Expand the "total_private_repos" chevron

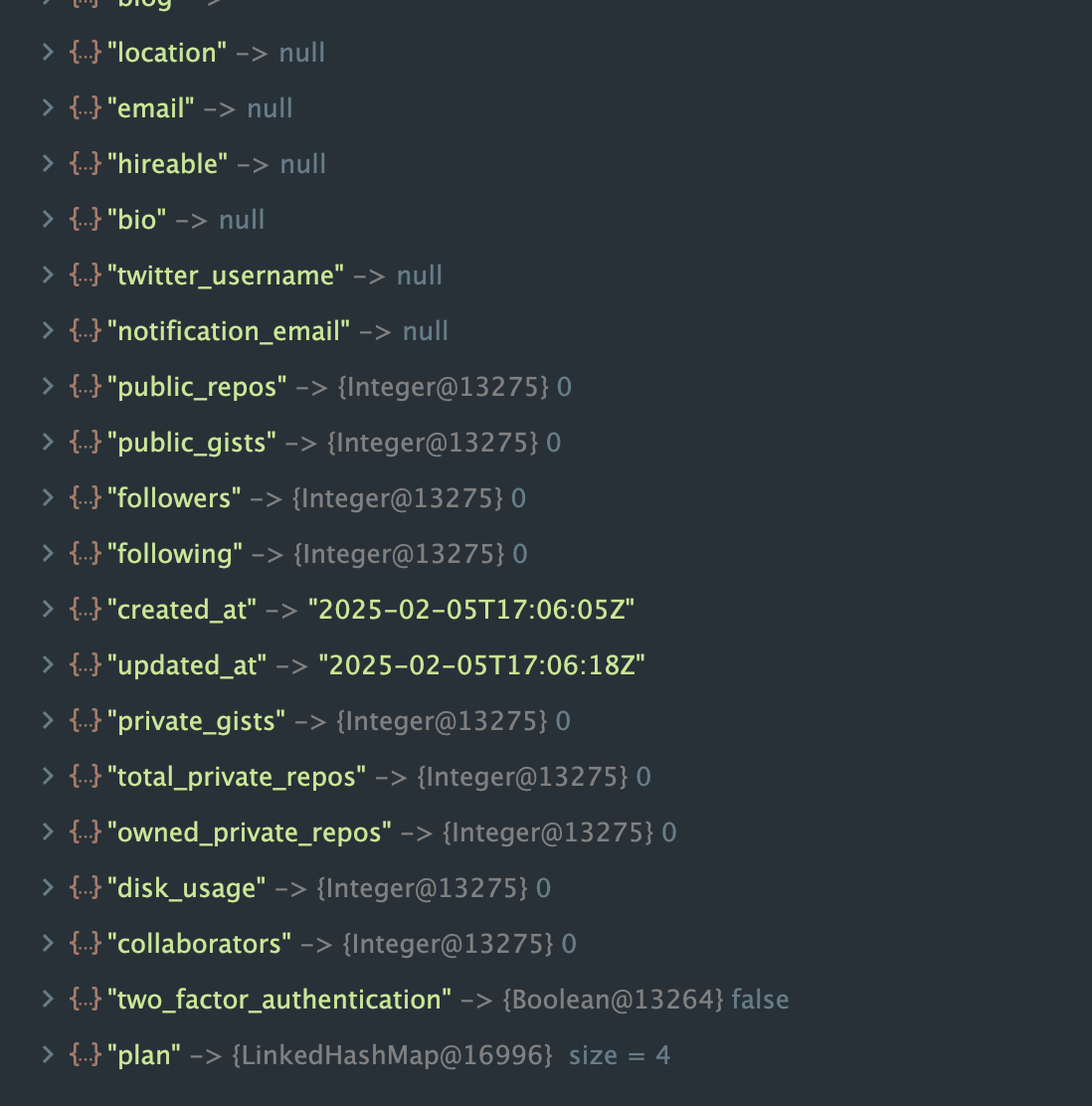tap(48, 777)
